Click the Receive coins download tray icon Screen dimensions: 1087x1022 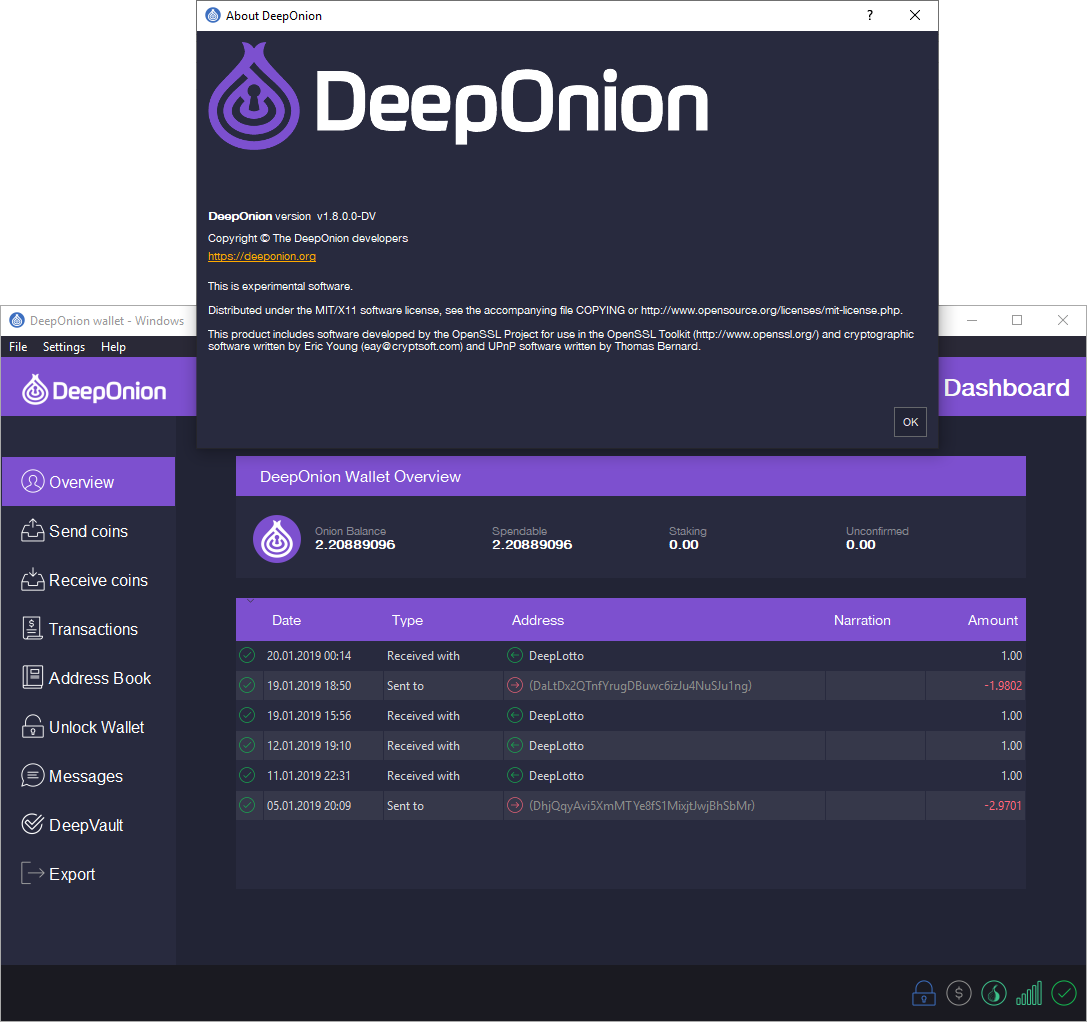pos(33,580)
